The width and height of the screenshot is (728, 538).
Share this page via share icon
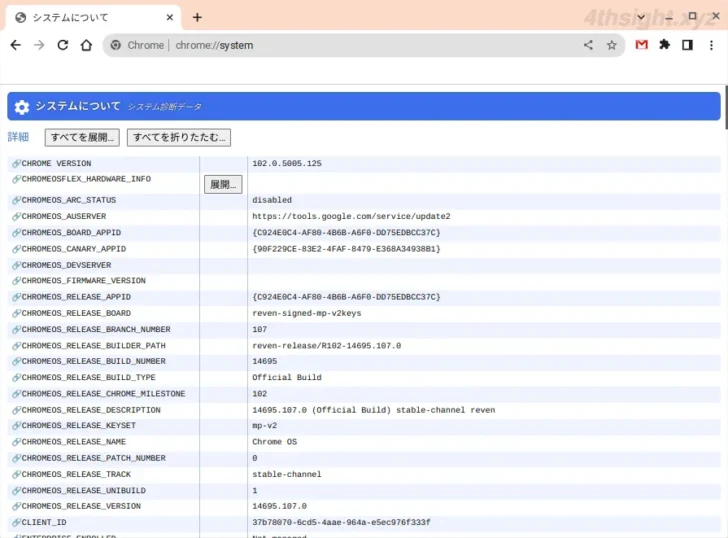(x=588, y=45)
